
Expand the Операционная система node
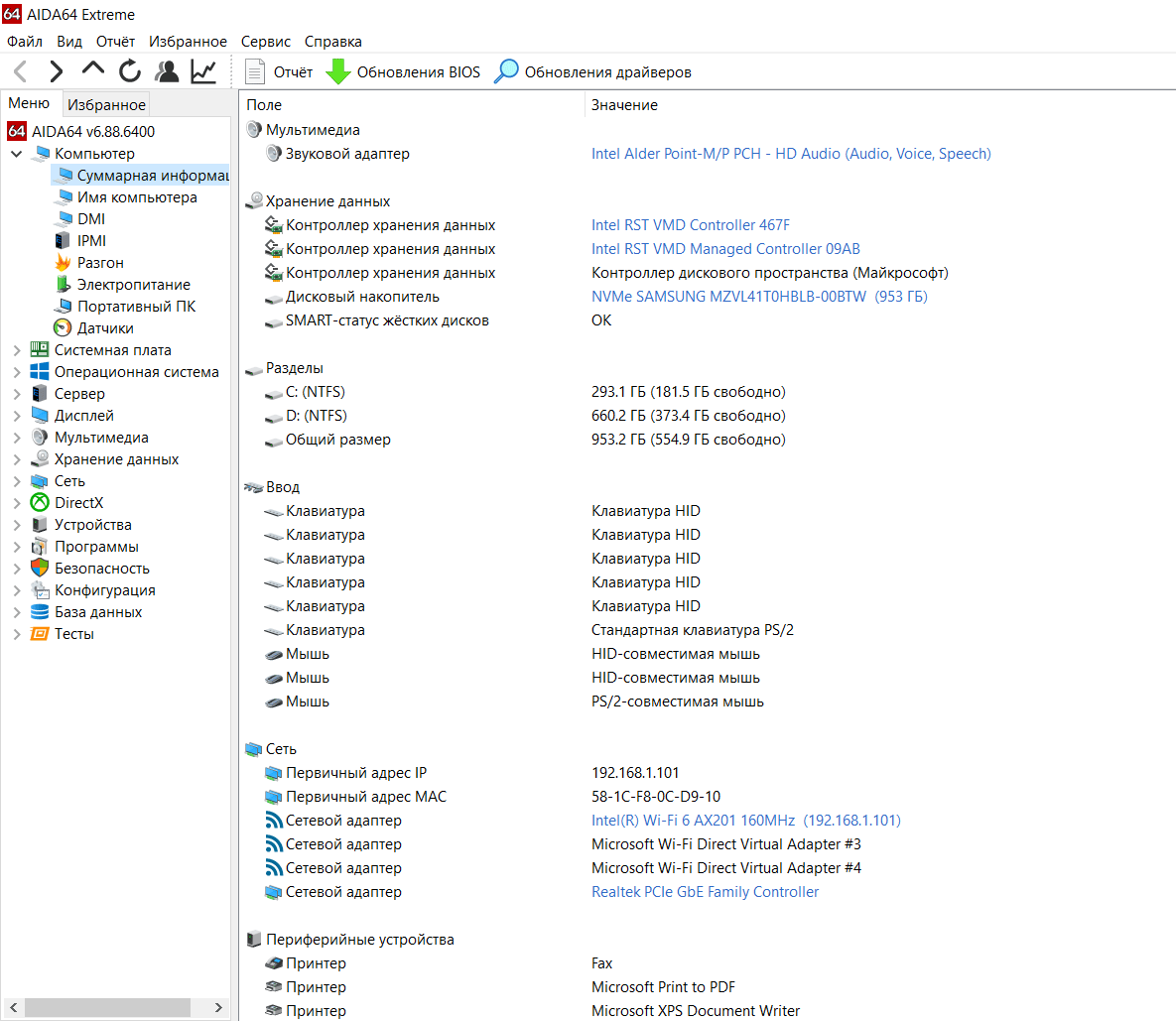pyautogui.click(x=17, y=372)
